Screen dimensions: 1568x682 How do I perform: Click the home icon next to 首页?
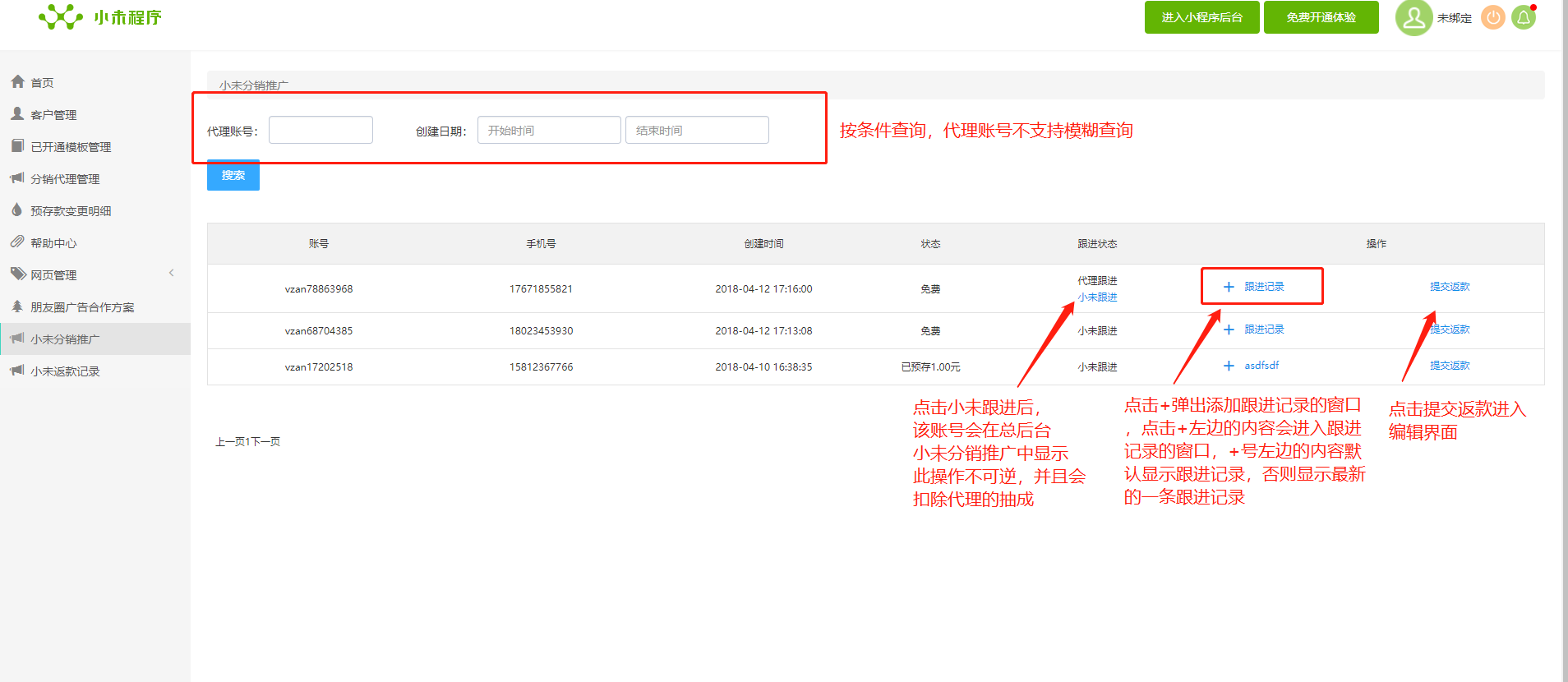click(x=17, y=82)
